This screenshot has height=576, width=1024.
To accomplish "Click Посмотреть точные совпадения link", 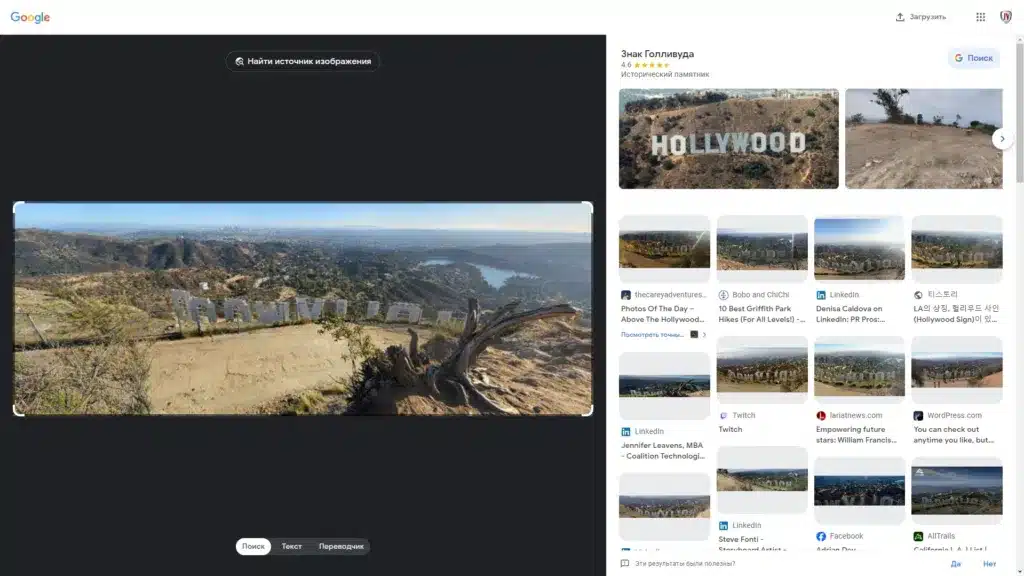I will coord(652,335).
